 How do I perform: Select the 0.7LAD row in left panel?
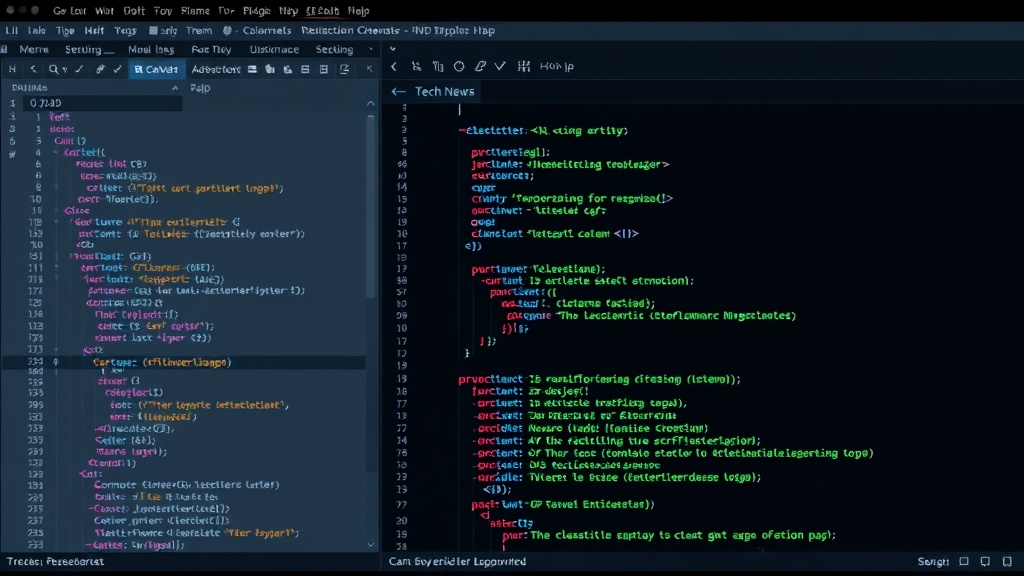[103, 103]
